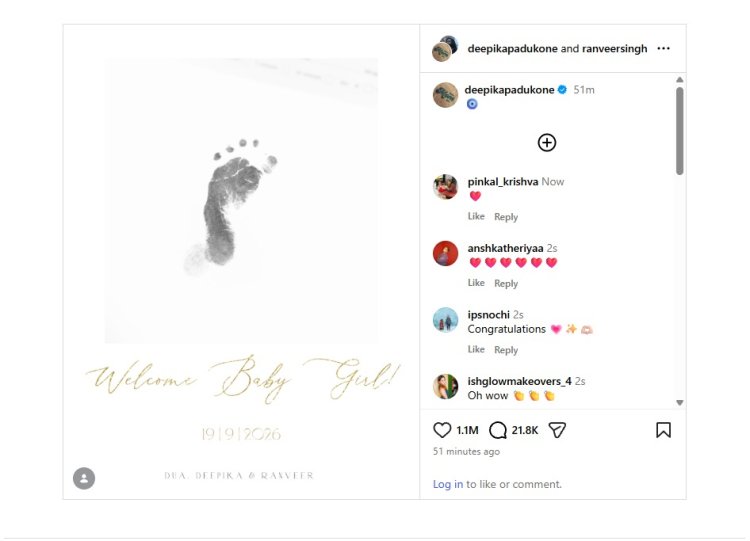Like the post with the heart icon
This screenshot has width=750, height=541.
tap(442, 430)
